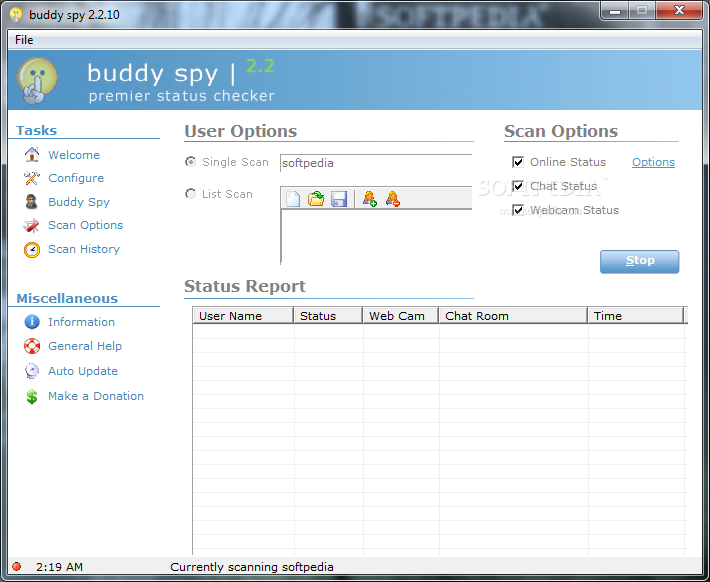
Task: Click the 2:19 AM time in status bar
Action: pos(59,567)
